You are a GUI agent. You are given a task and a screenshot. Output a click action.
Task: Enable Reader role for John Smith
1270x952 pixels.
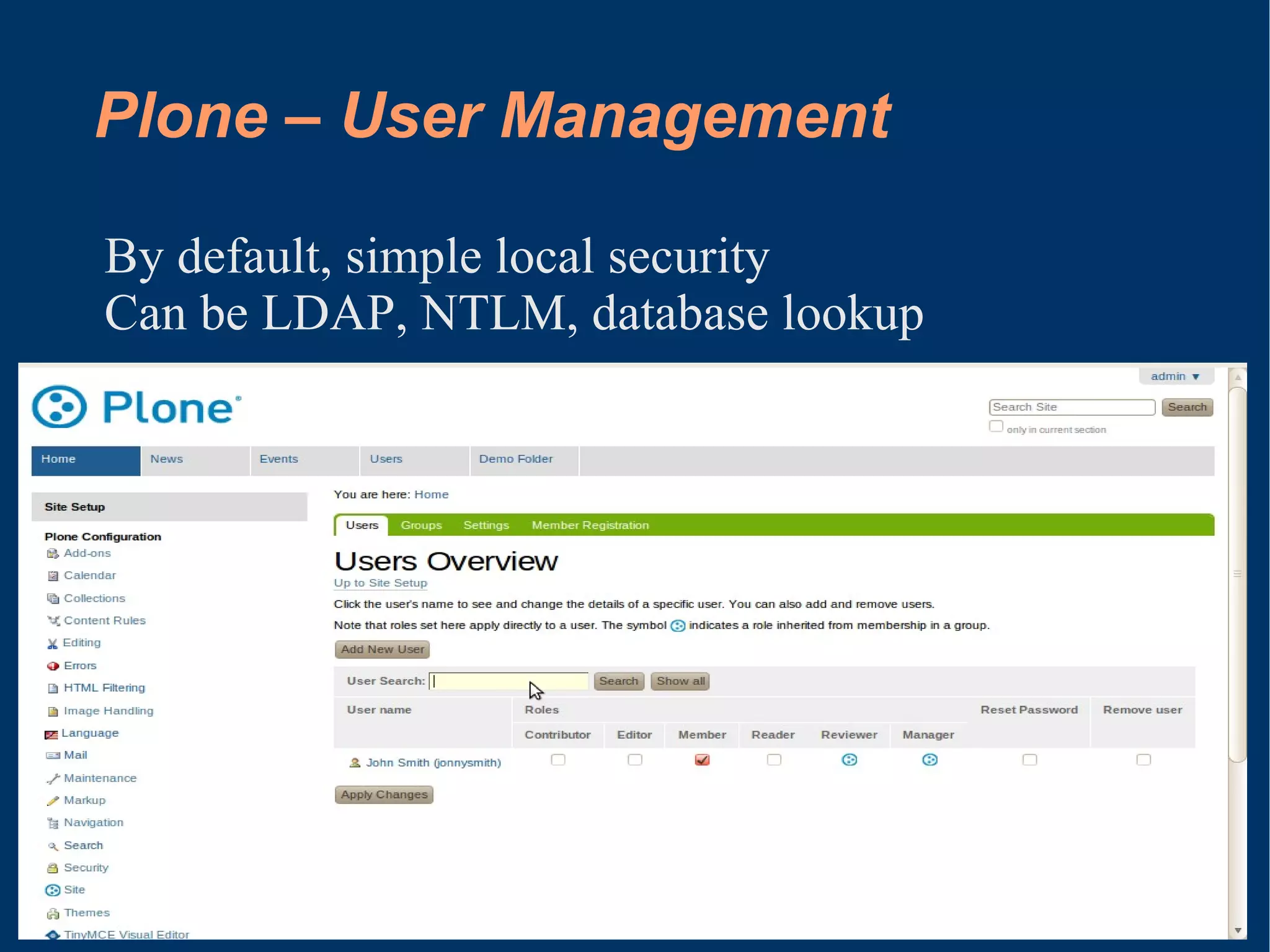pyautogui.click(x=774, y=760)
